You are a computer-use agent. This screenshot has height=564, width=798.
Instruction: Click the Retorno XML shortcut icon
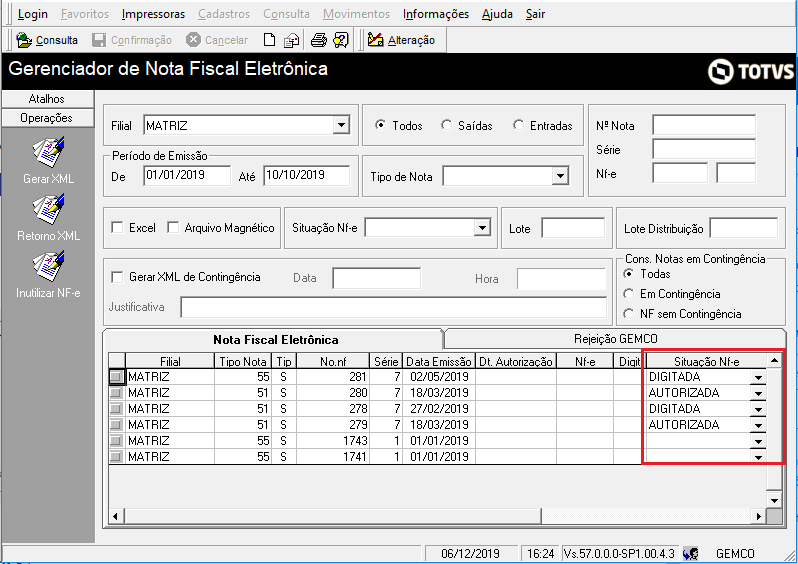48,209
